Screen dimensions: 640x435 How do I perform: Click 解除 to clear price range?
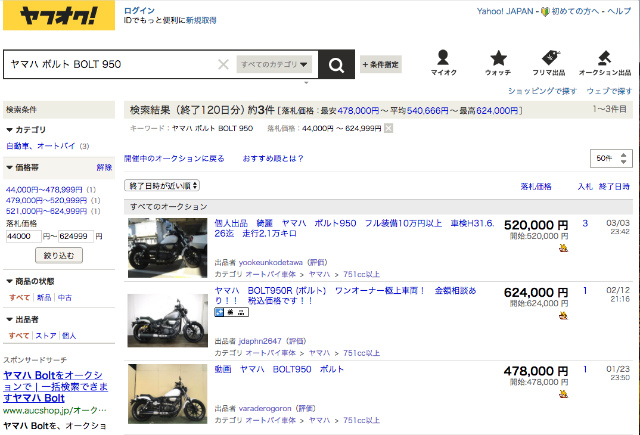point(104,167)
